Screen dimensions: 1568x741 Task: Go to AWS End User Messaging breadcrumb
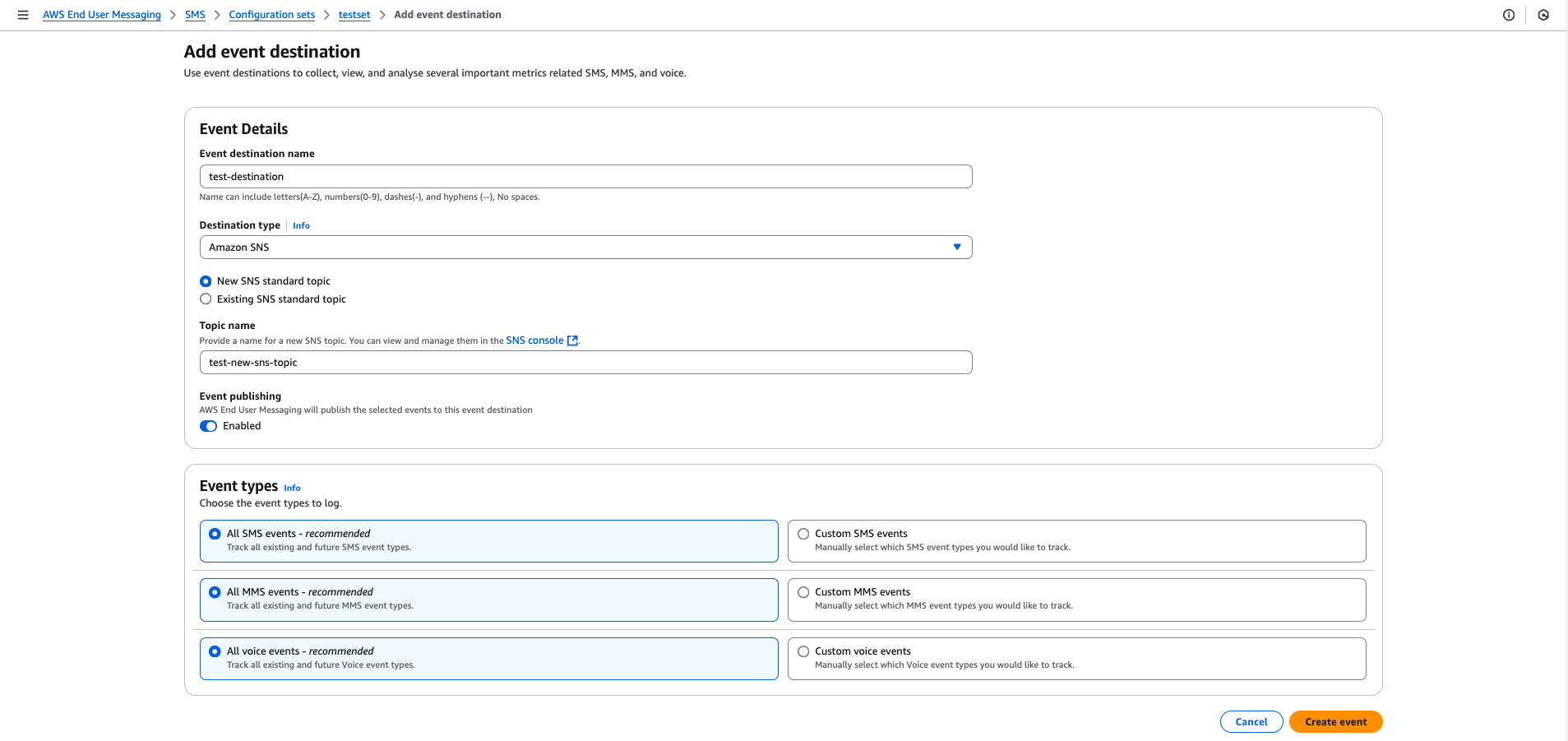[102, 15]
